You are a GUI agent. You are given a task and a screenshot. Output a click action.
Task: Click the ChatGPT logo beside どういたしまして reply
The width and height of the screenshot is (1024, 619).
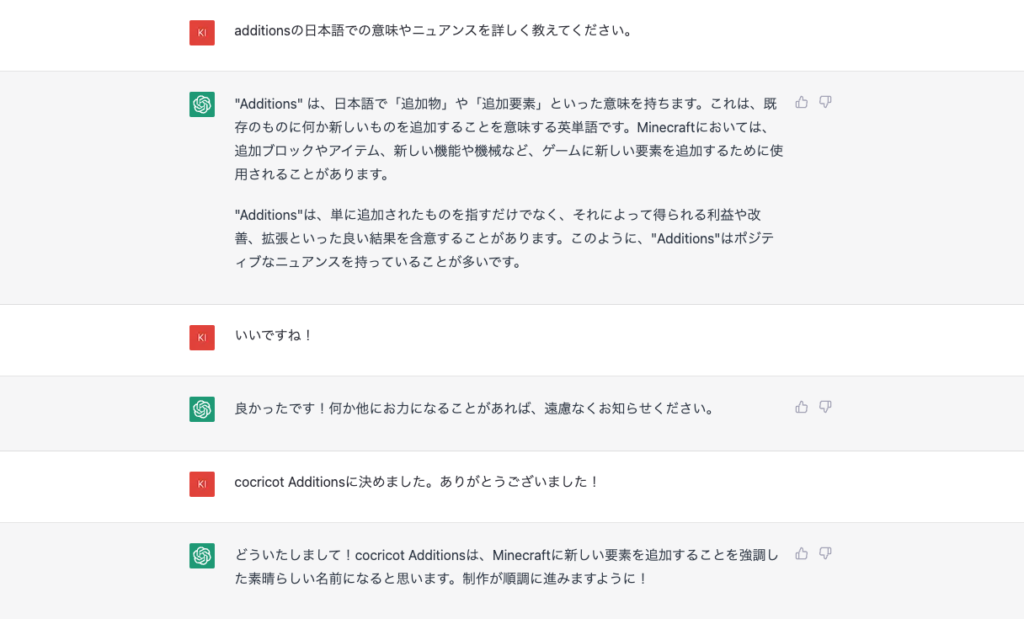coord(202,556)
